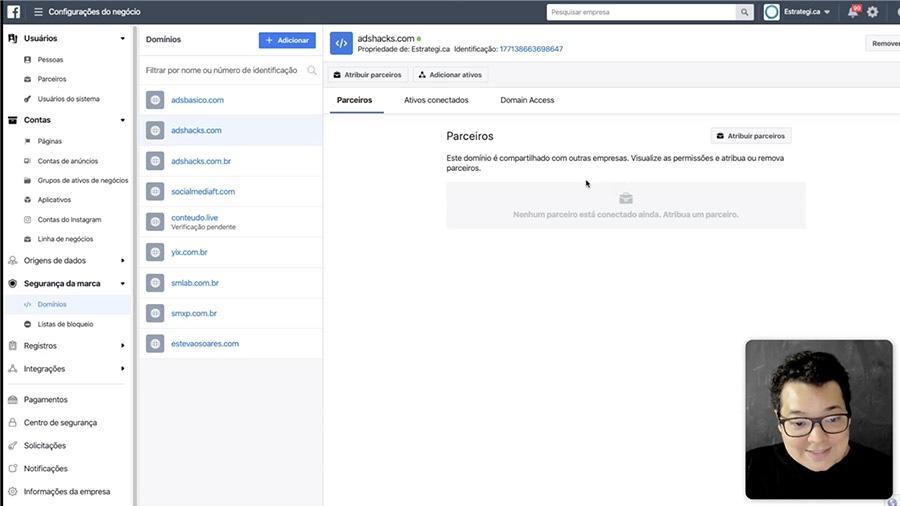Expand the Integrações section arrow
The height and width of the screenshot is (506, 900).
coord(122,368)
